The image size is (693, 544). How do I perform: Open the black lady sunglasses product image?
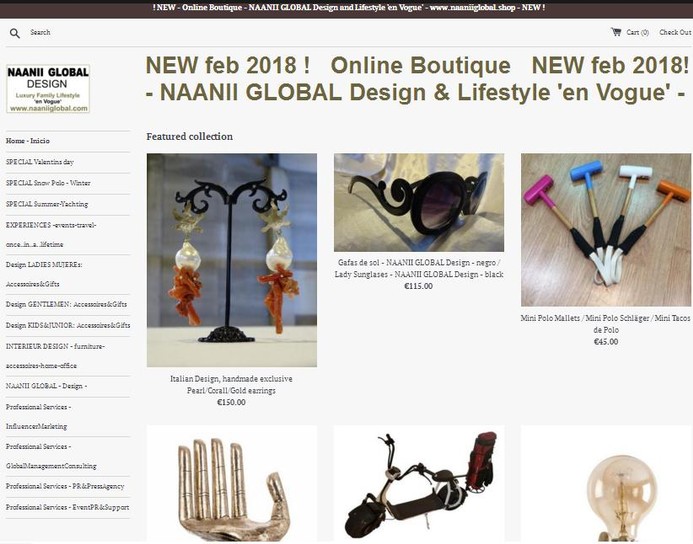419,202
